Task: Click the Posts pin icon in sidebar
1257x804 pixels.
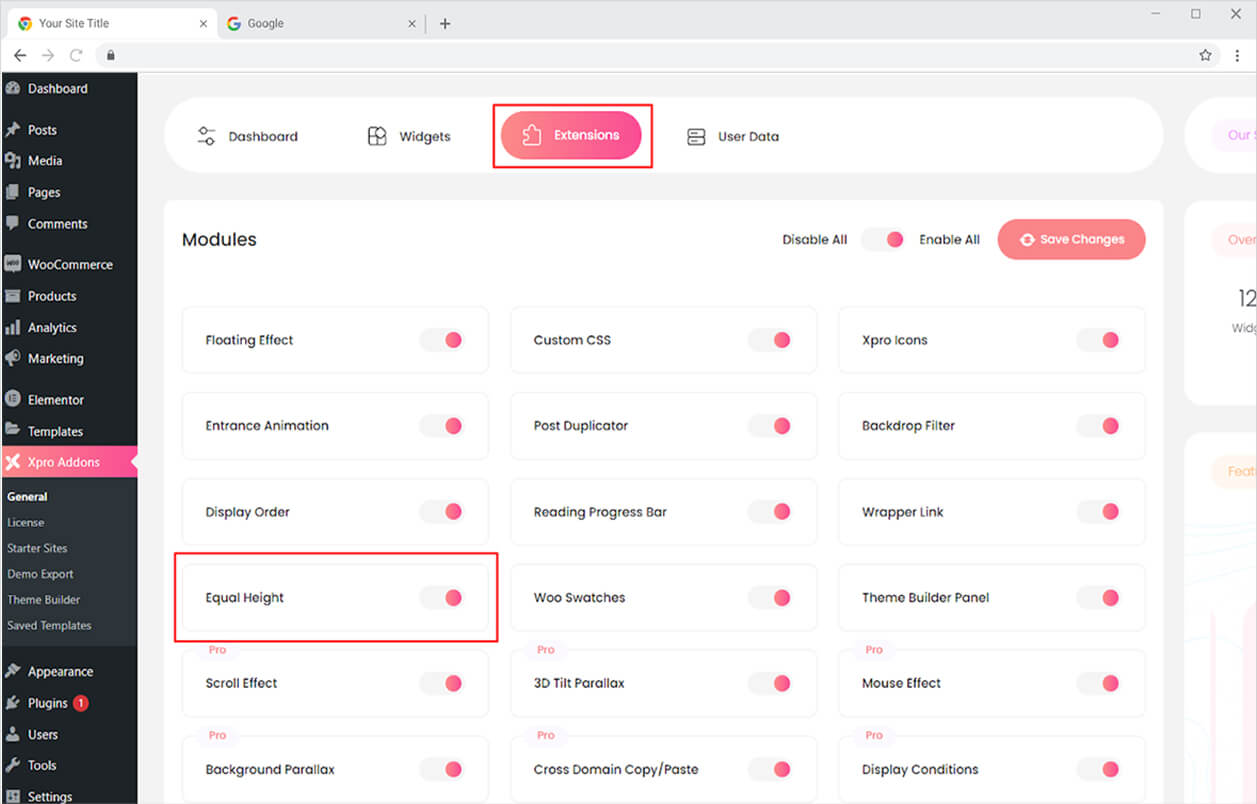Action: pos(13,130)
